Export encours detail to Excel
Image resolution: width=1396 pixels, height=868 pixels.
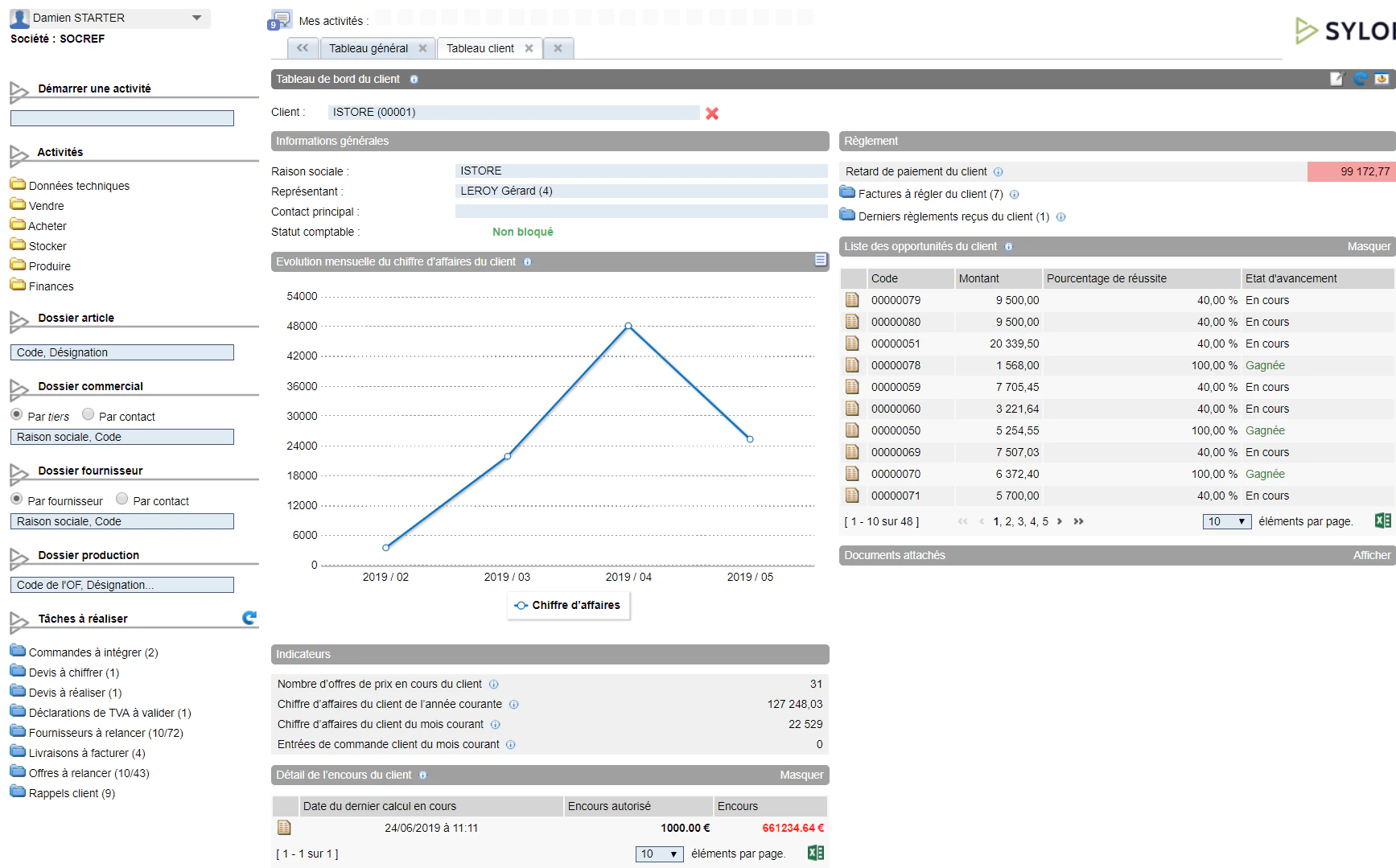click(x=815, y=853)
